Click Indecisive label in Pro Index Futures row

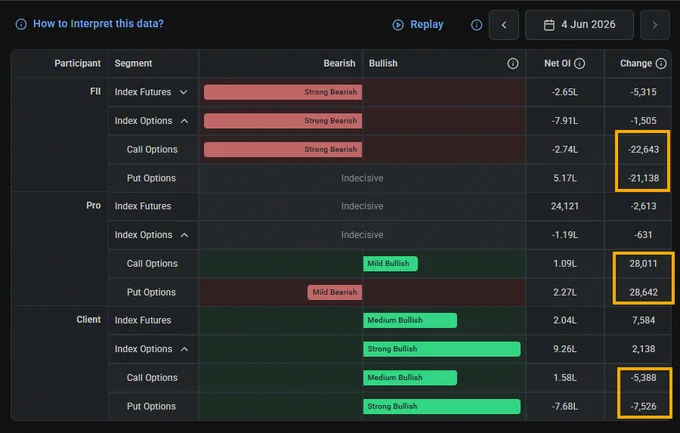(362, 206)
